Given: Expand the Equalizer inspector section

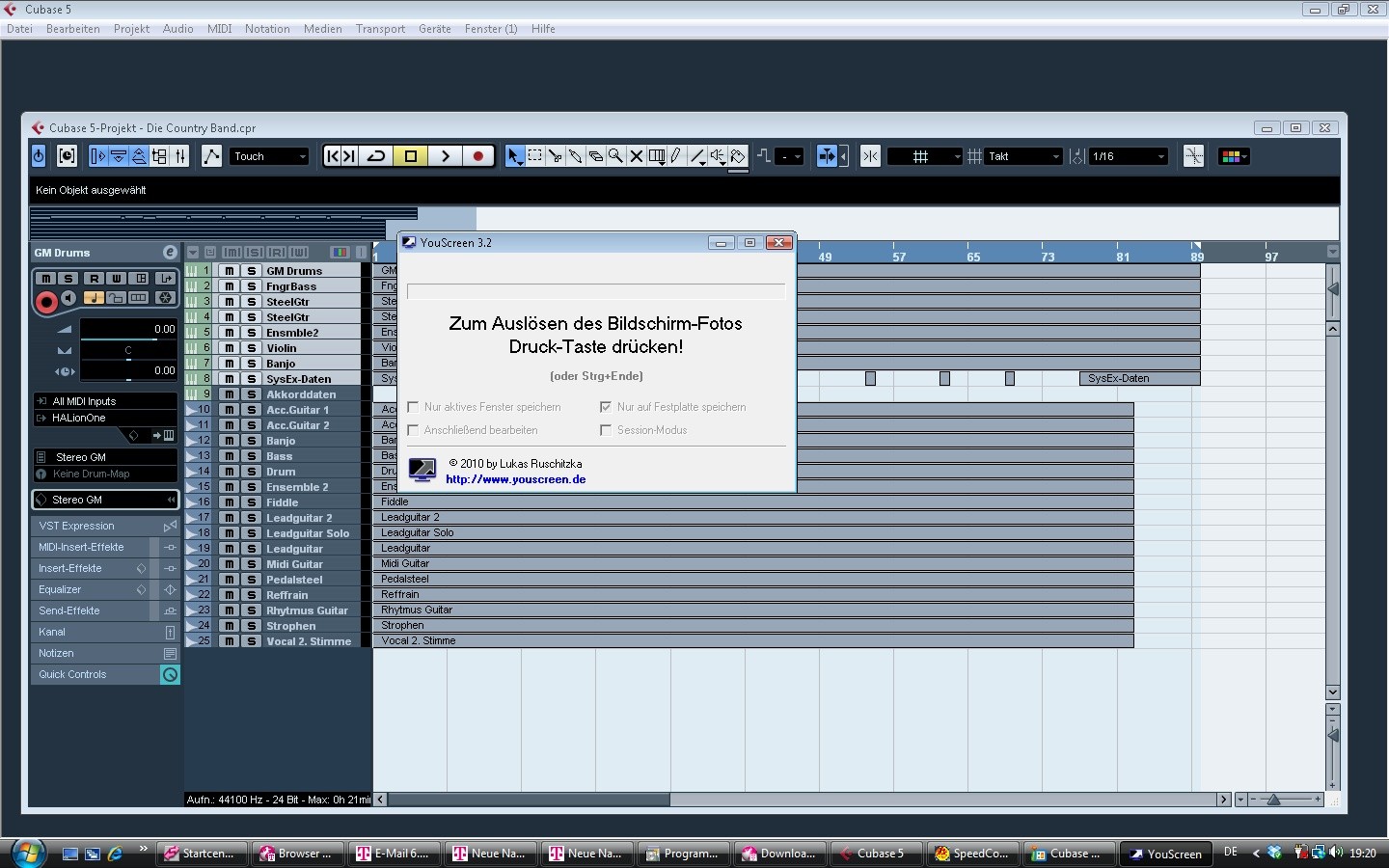Looking at the screenshot, I should tap(105, 590).
